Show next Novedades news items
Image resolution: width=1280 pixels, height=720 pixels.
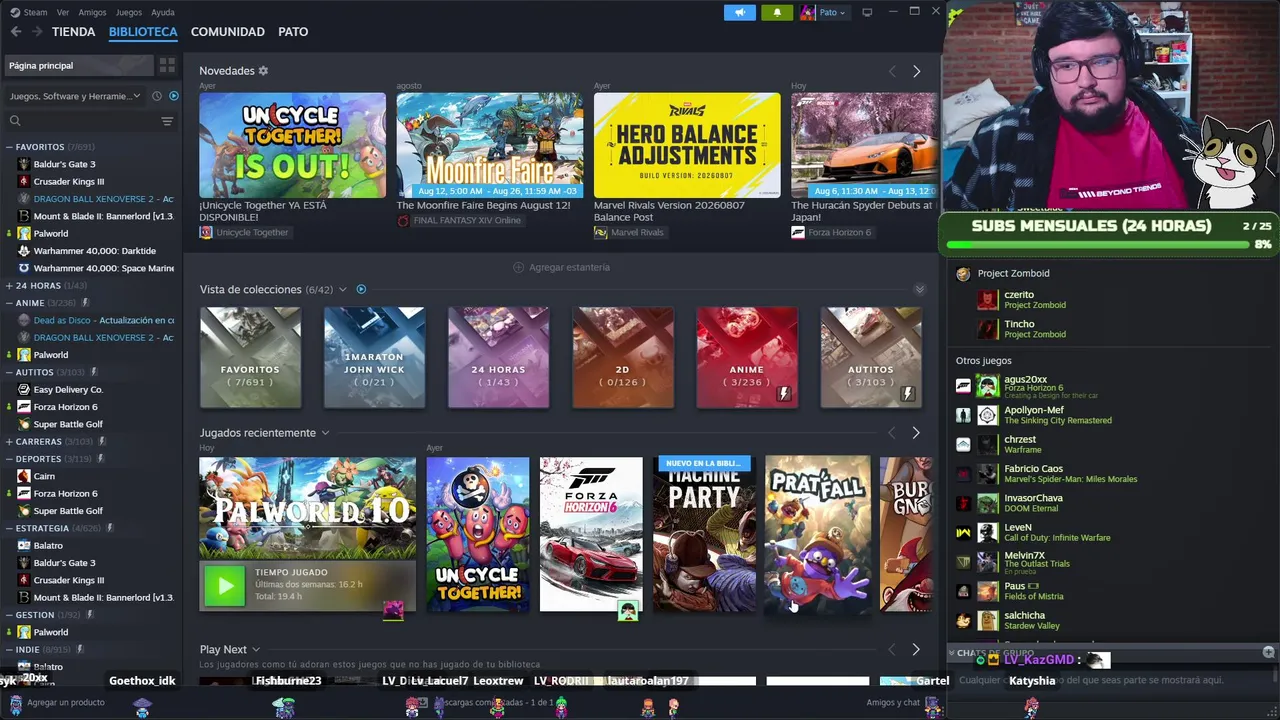click(x=916, y=71)
